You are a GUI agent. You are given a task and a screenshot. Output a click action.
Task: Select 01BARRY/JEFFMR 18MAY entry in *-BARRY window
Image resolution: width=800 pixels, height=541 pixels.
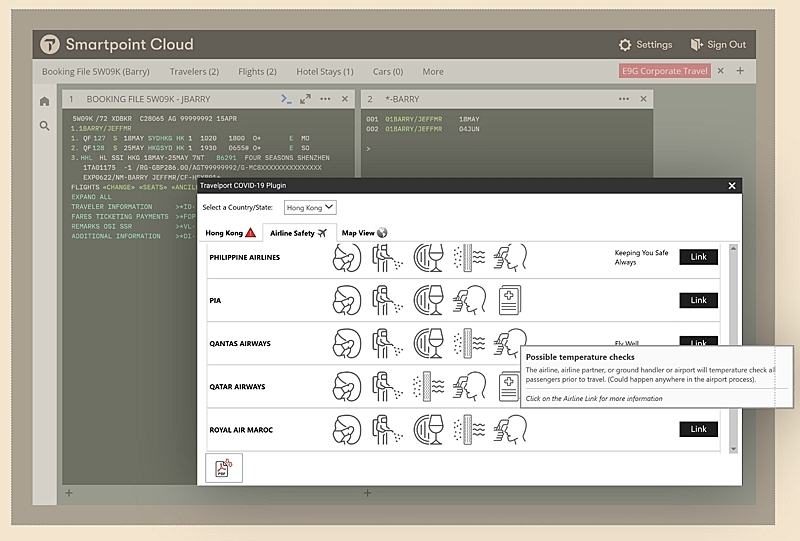(x=423, y=119)
